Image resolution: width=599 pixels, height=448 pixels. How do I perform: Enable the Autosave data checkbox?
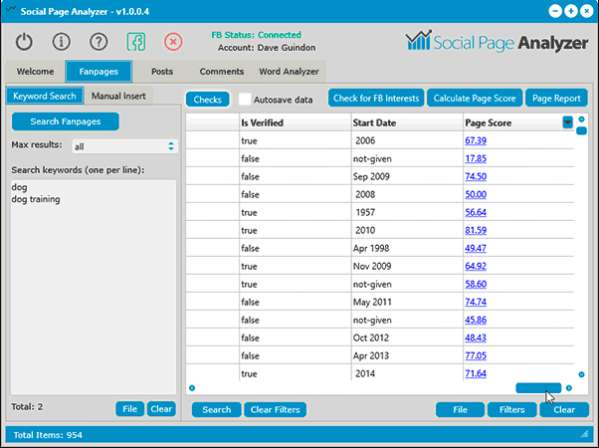[x=244, y=99]
